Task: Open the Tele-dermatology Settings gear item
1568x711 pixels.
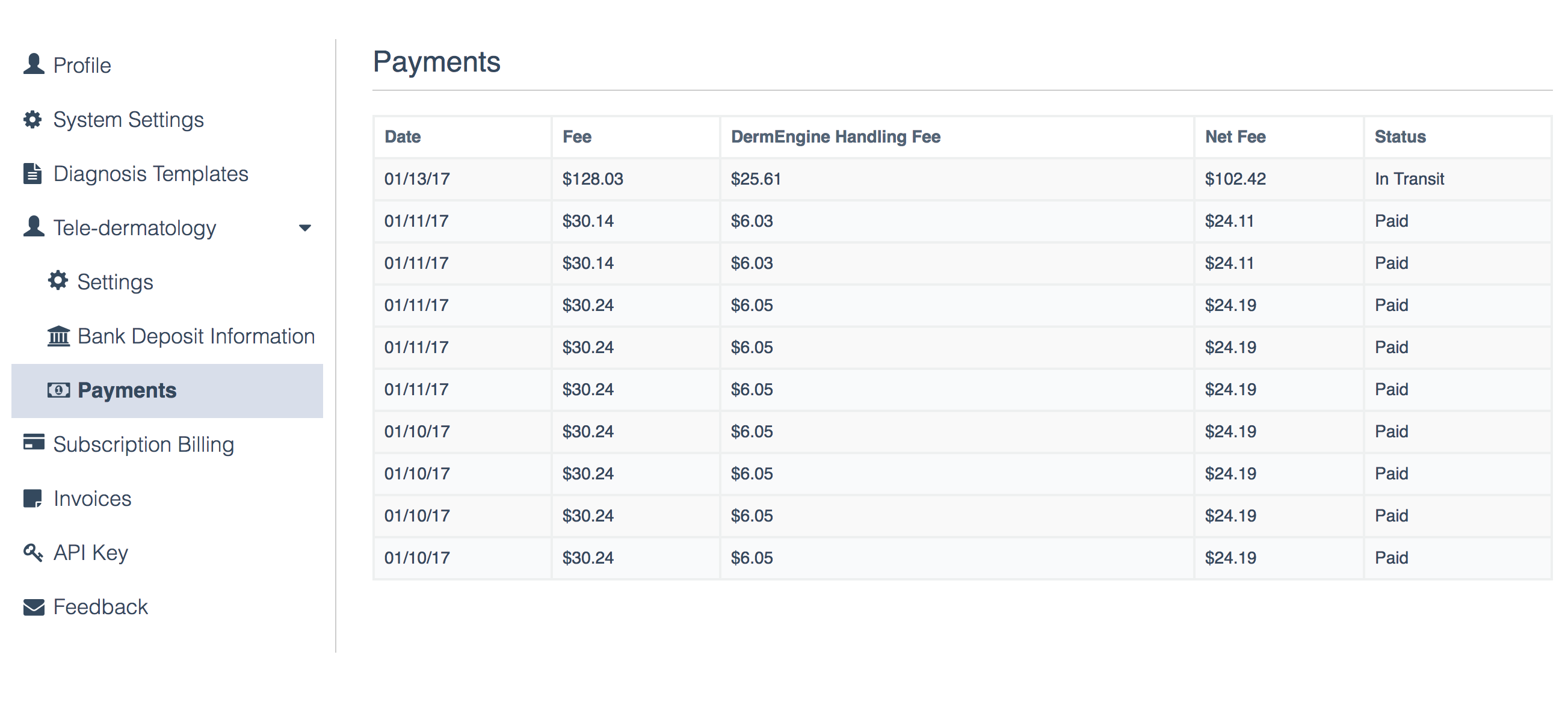Action: pos(114,282)
